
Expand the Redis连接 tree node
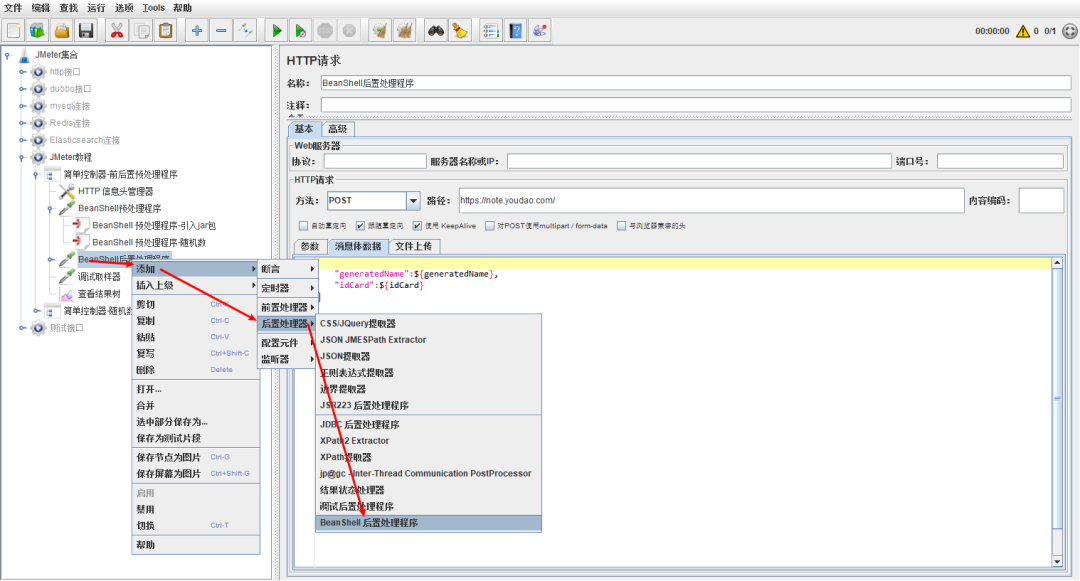tap(22, 123)
